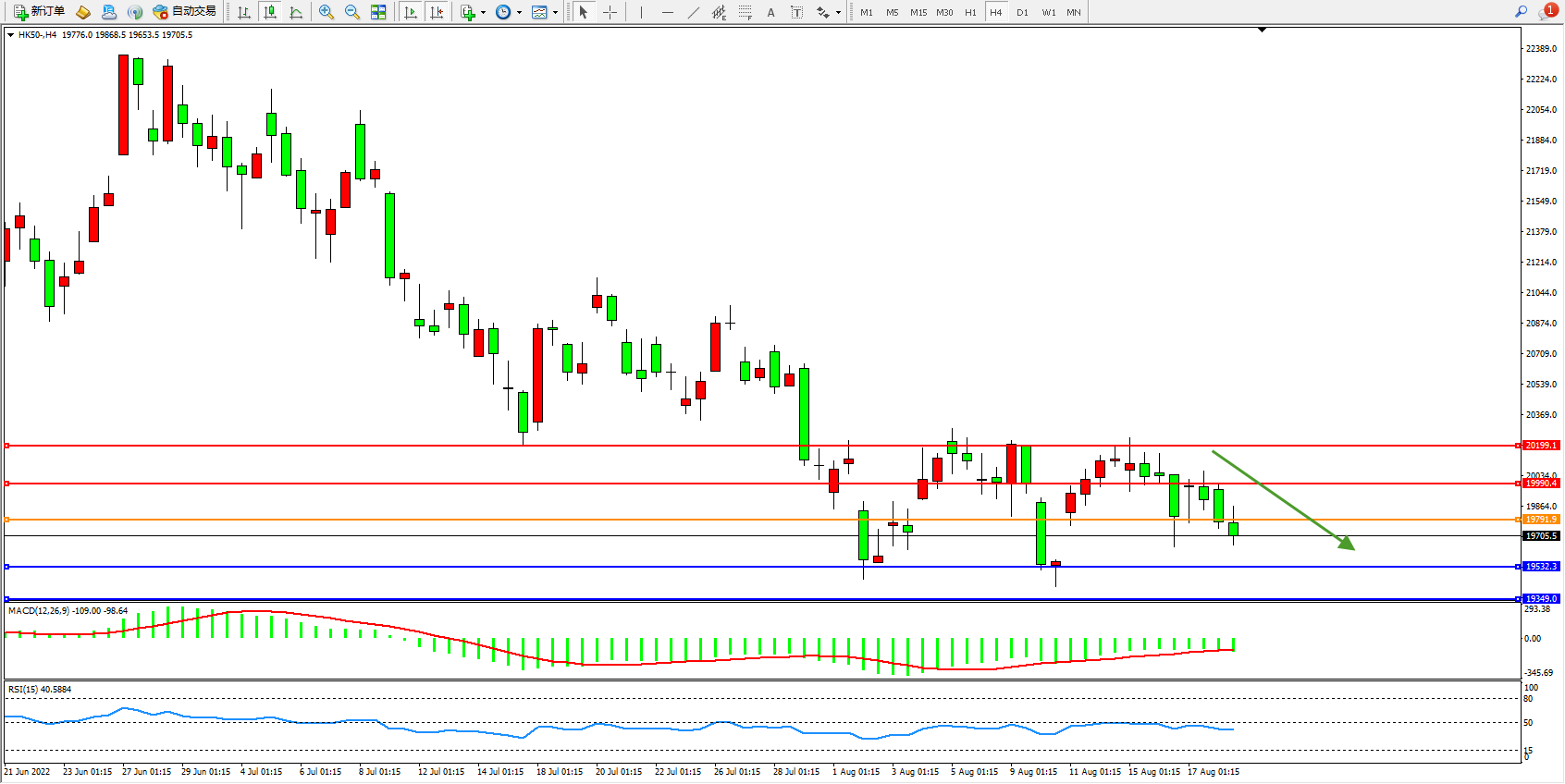Select the text label tool

click(x=770, y=12)
